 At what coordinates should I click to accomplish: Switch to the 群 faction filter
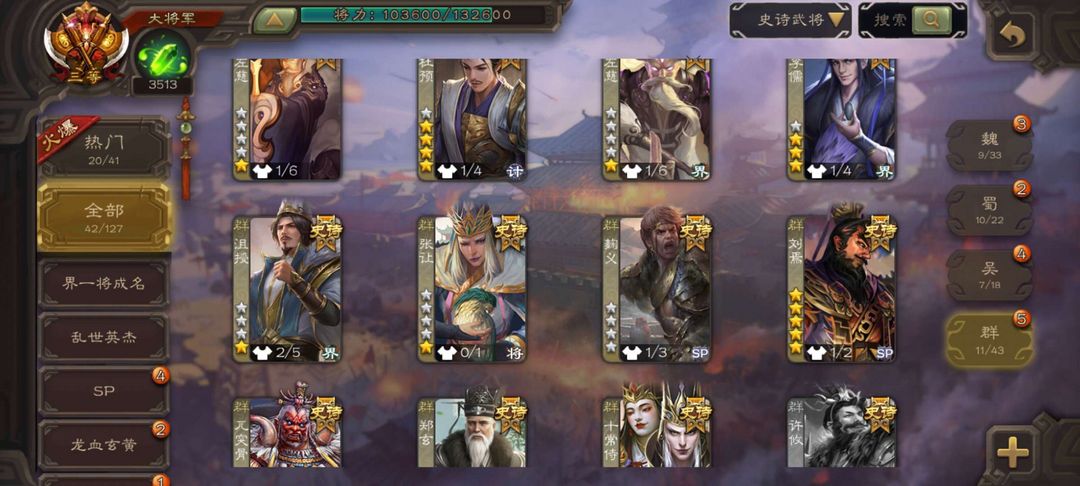coord(989,339)
